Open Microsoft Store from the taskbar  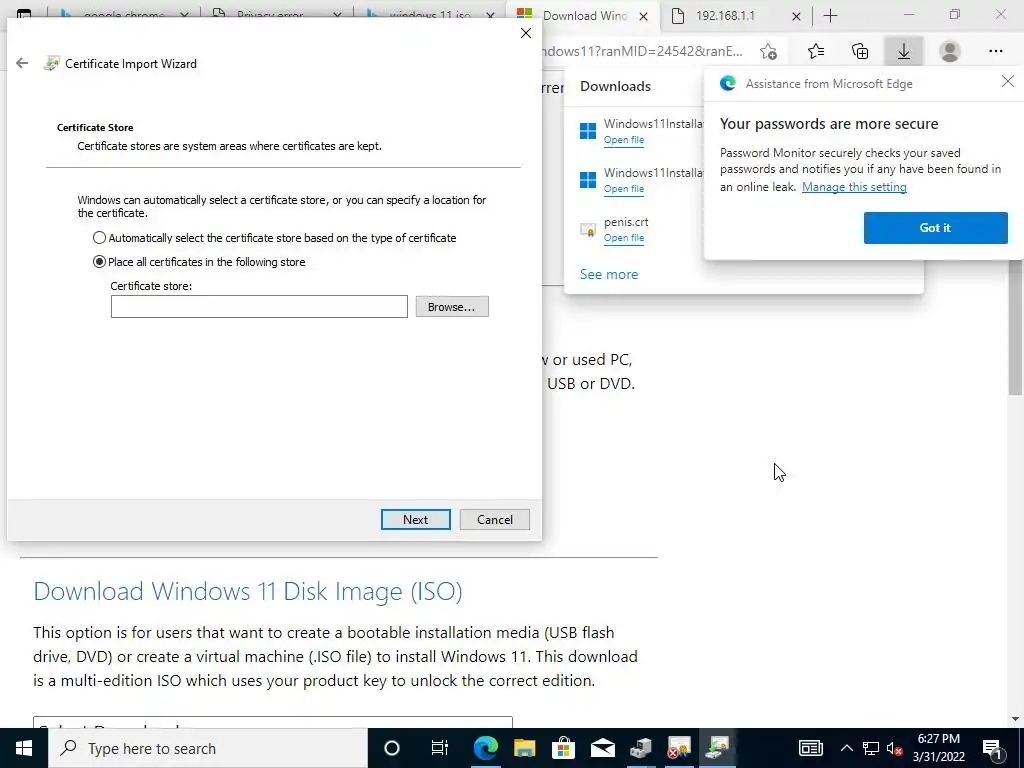pos(563,748)
